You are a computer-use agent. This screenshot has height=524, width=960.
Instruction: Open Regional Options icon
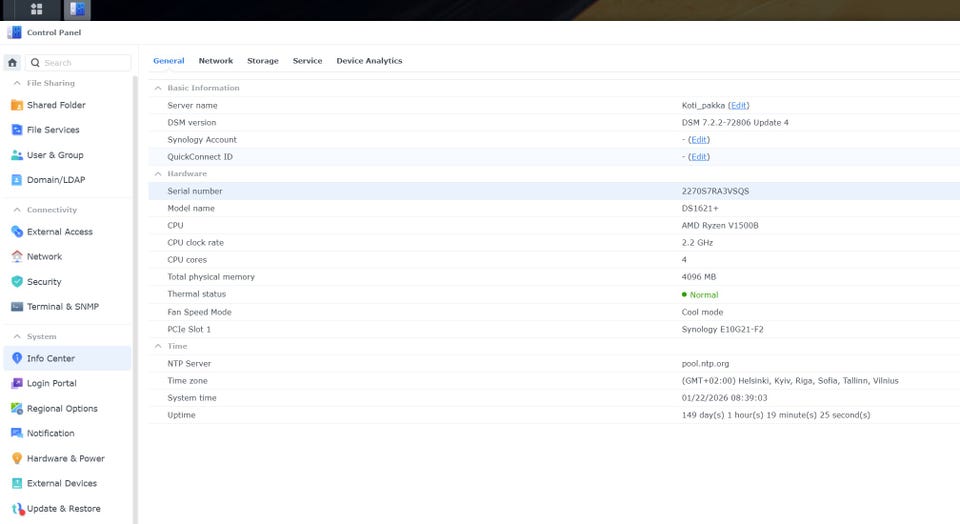[17, 408]
